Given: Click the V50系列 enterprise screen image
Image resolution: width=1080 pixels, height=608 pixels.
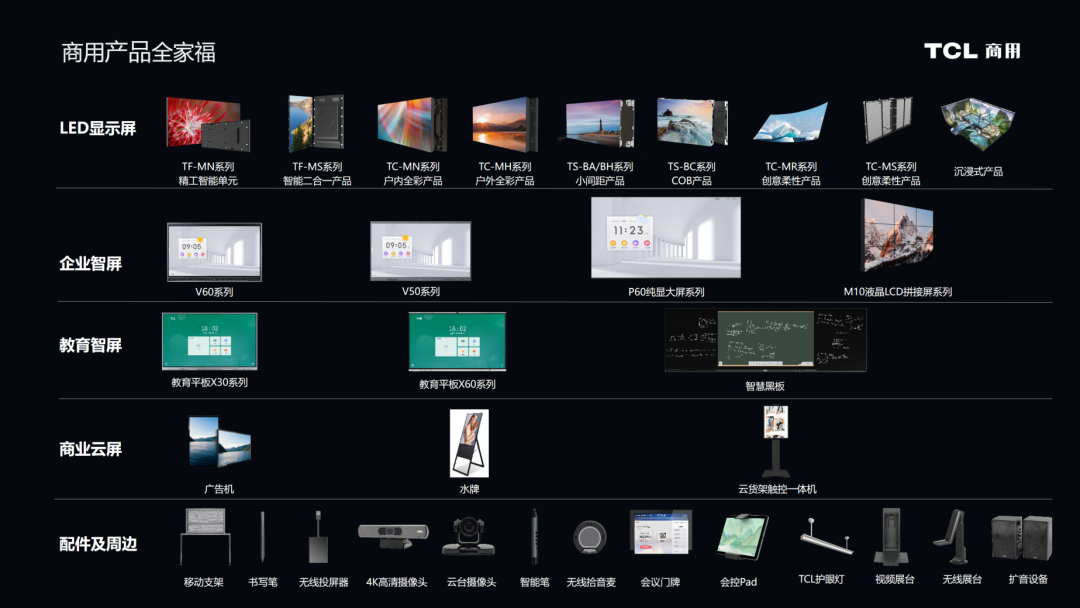Looking at the screenshot, I should coord(421,251).
